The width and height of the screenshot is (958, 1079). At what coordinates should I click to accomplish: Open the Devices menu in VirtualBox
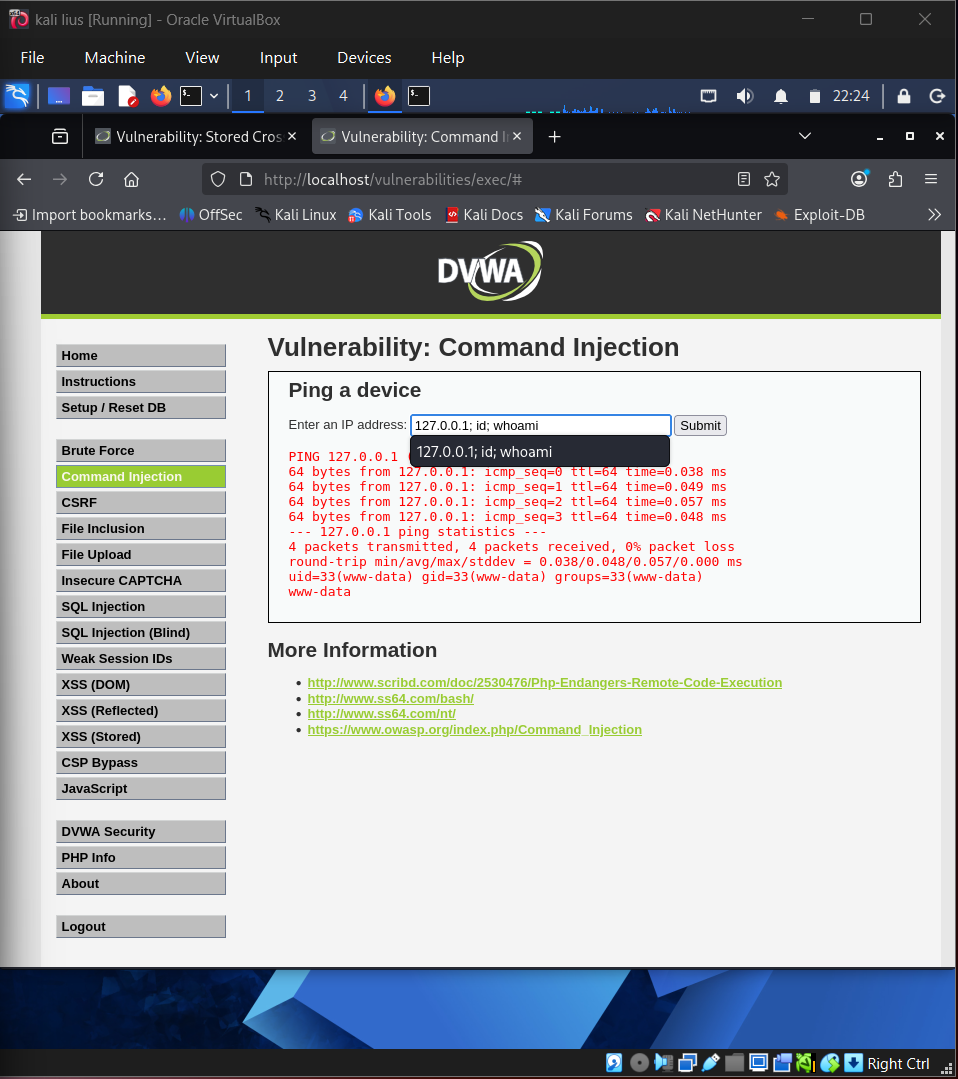(x=364, y=58)
